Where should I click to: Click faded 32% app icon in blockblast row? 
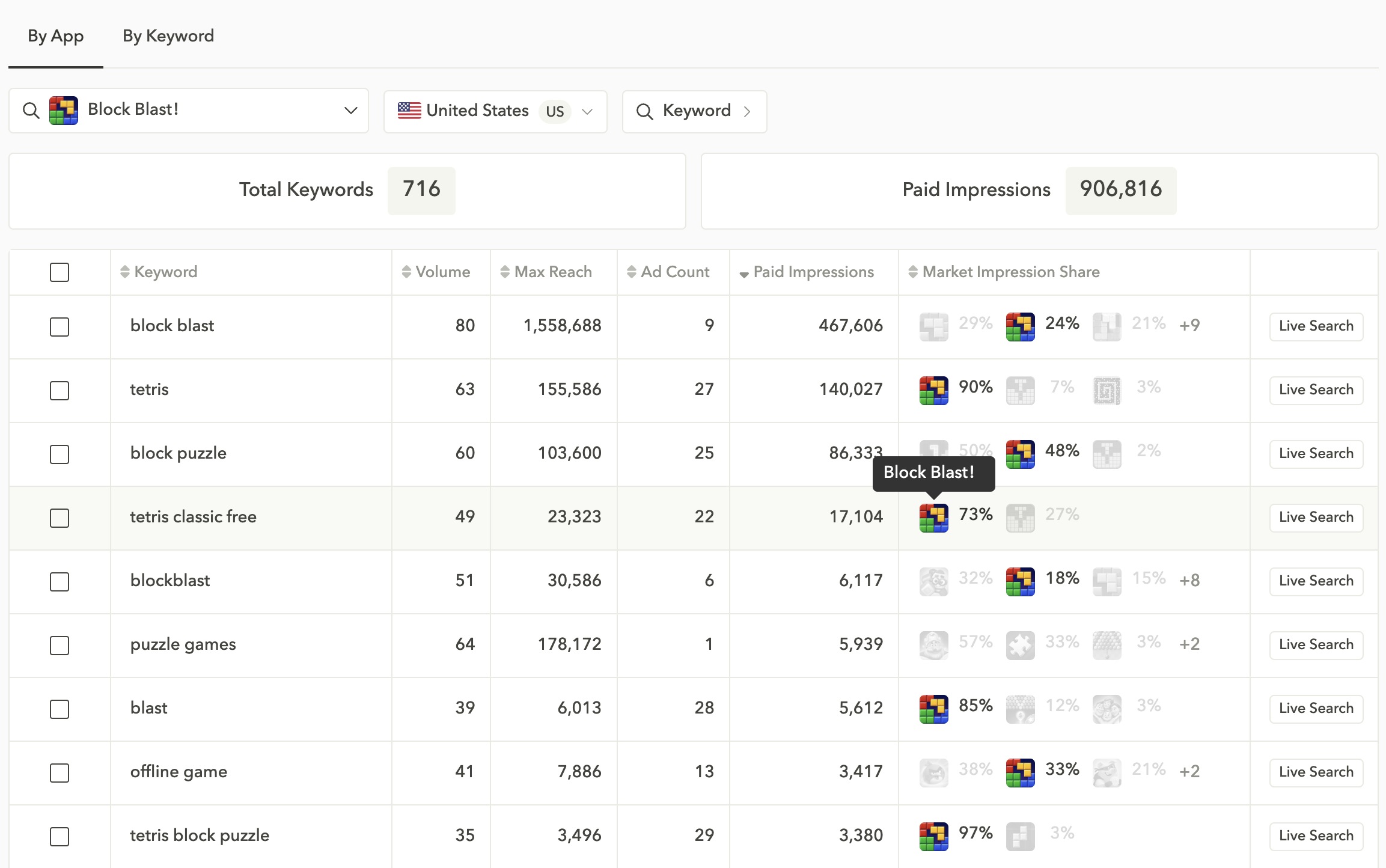point(934,582)
